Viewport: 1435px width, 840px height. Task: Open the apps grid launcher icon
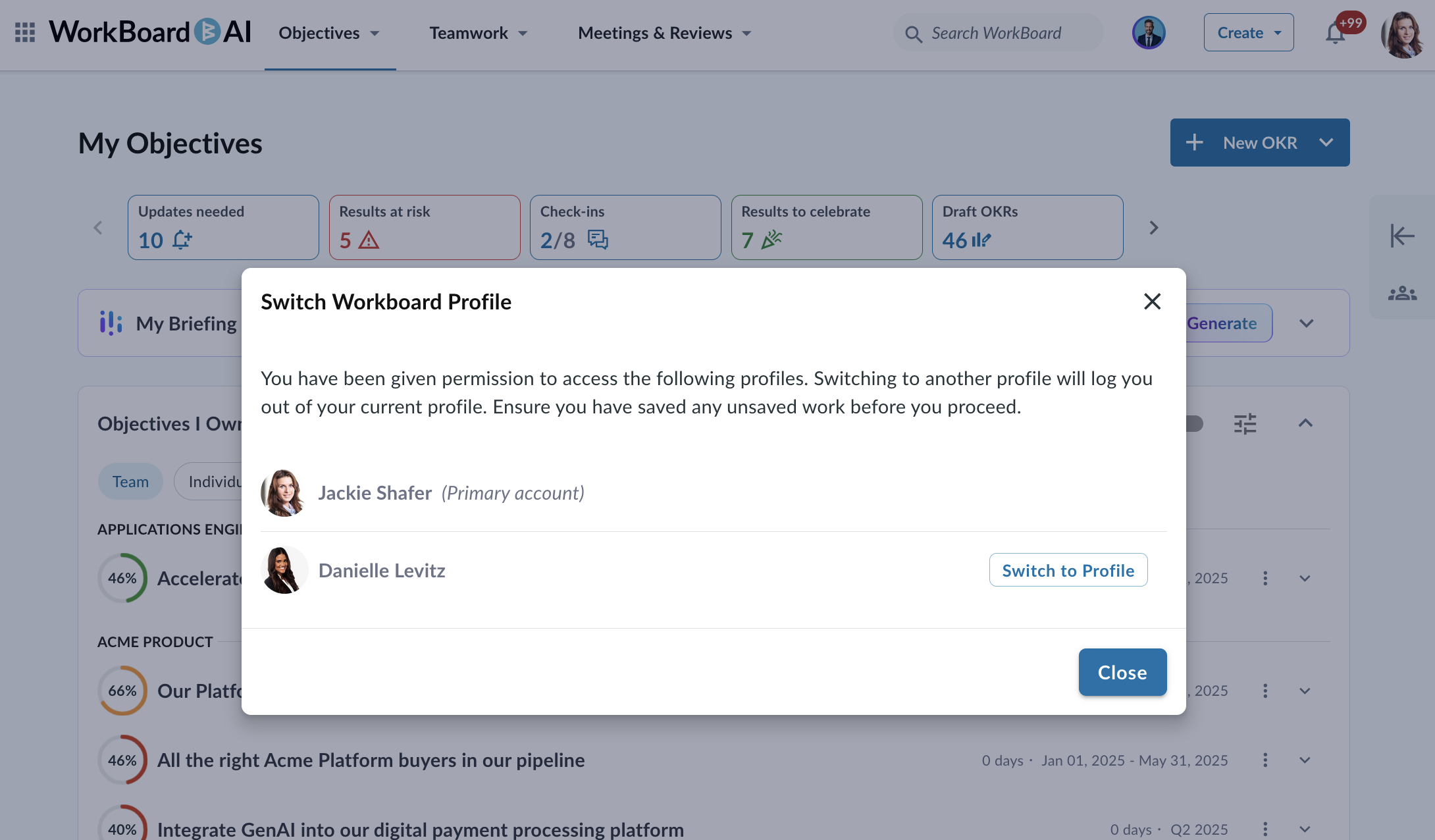click(25, 32)
